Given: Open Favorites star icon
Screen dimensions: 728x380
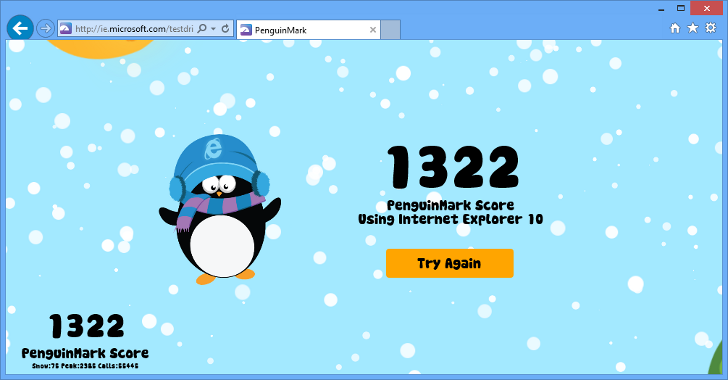Looking at the screenshot, I should (693, 28).
